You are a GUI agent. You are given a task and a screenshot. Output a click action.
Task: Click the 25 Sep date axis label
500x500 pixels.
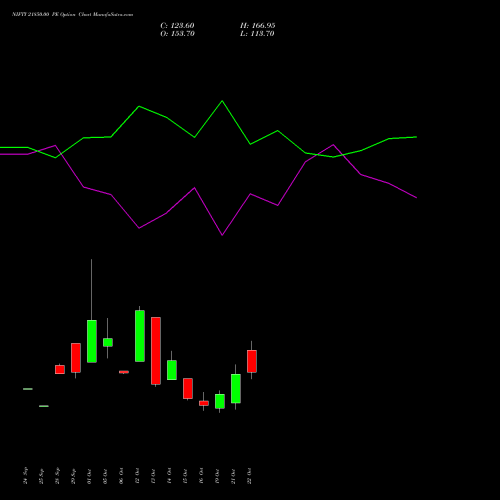(x=42, y=476)
